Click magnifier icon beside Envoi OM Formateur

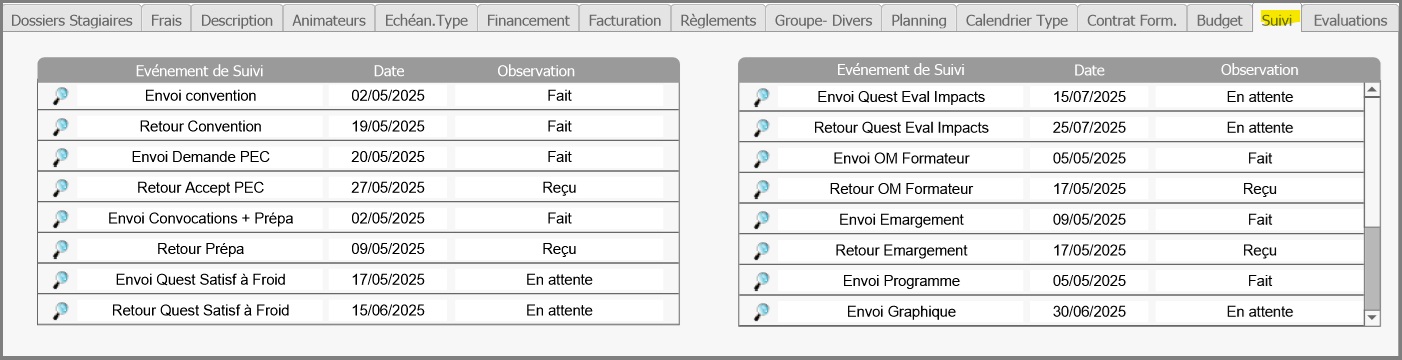[761, 159]
